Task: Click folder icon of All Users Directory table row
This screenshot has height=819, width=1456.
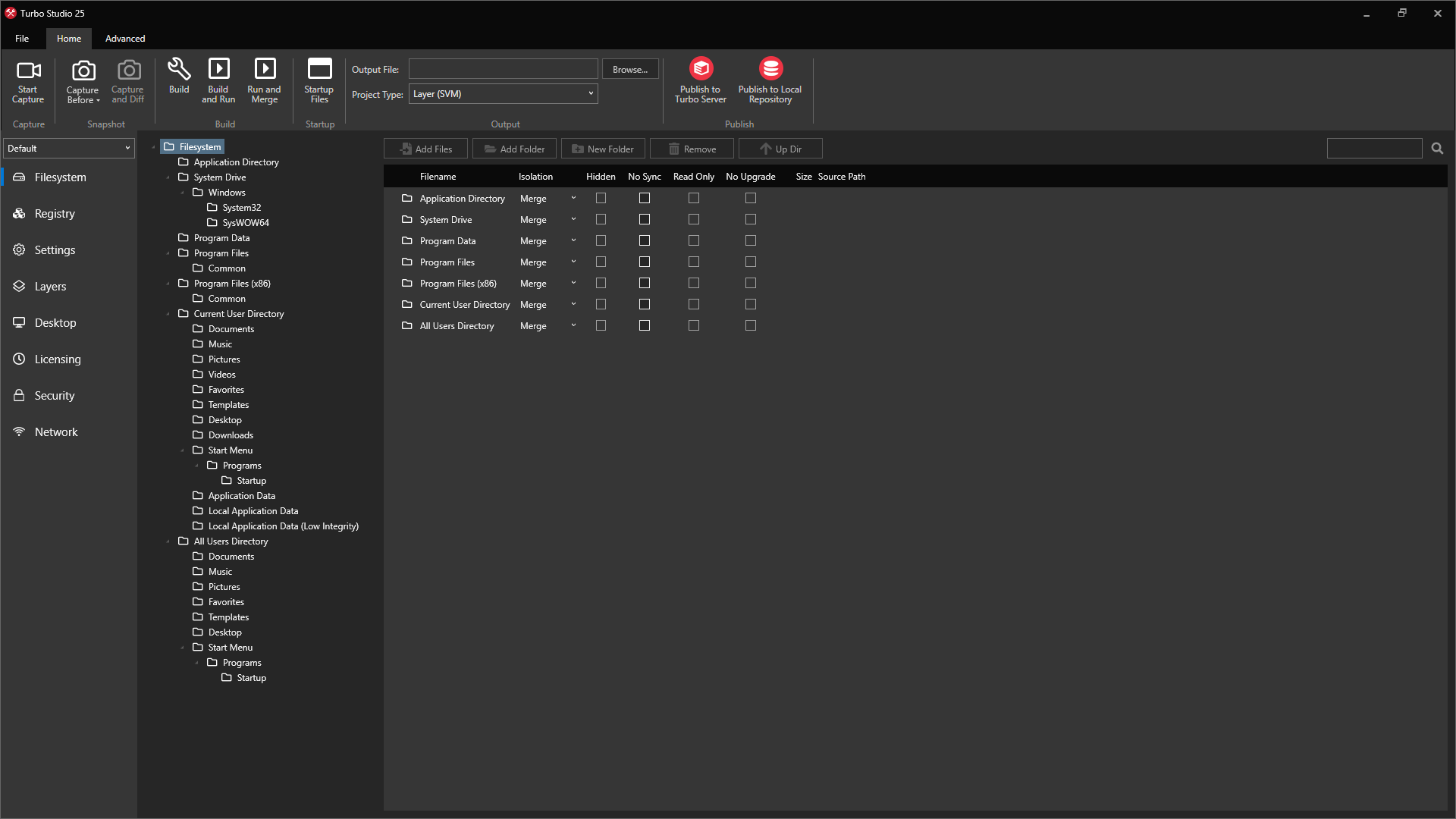Action: click(407, 326)
